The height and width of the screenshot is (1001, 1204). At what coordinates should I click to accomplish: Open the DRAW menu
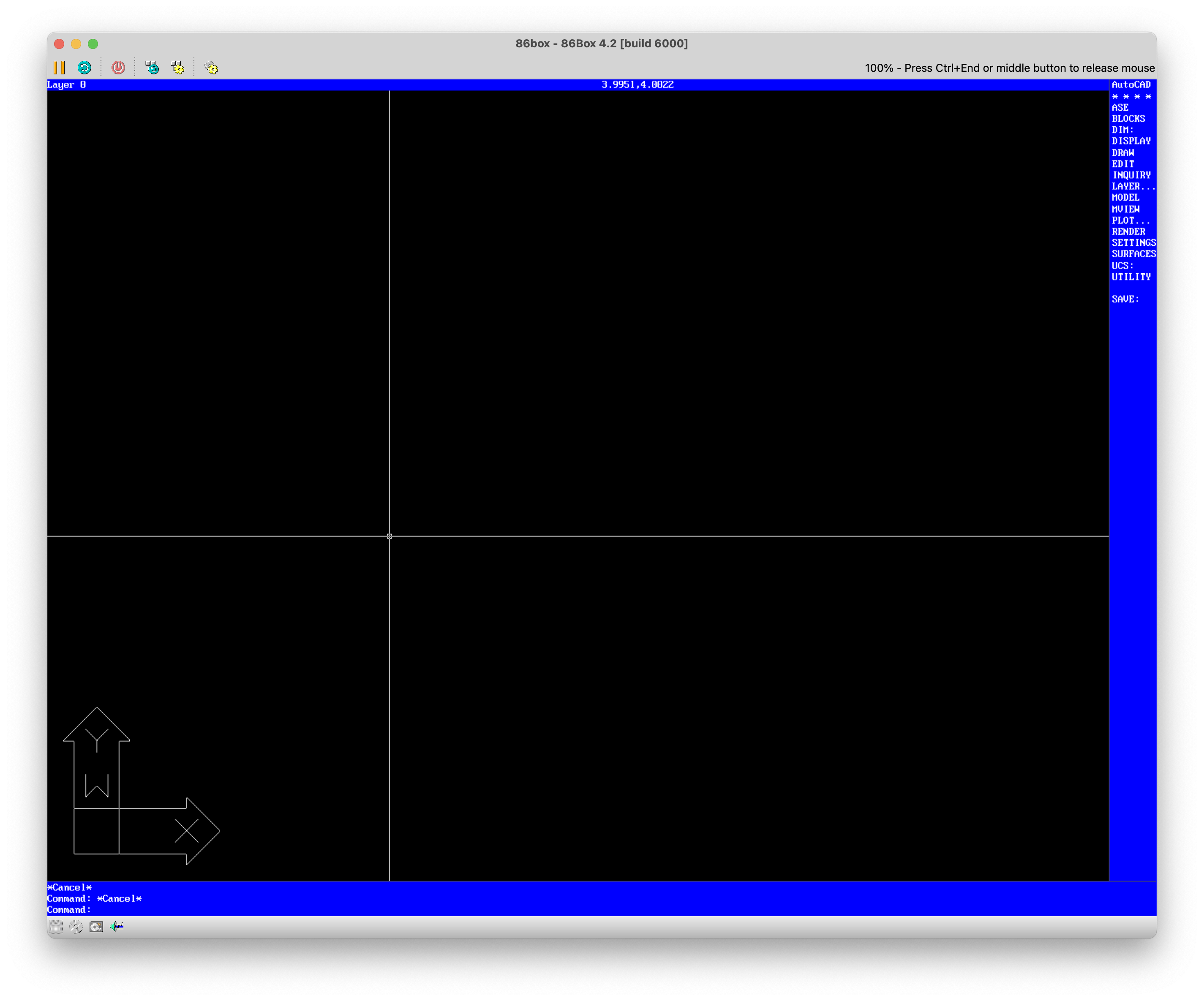[x=1122, y=152]
